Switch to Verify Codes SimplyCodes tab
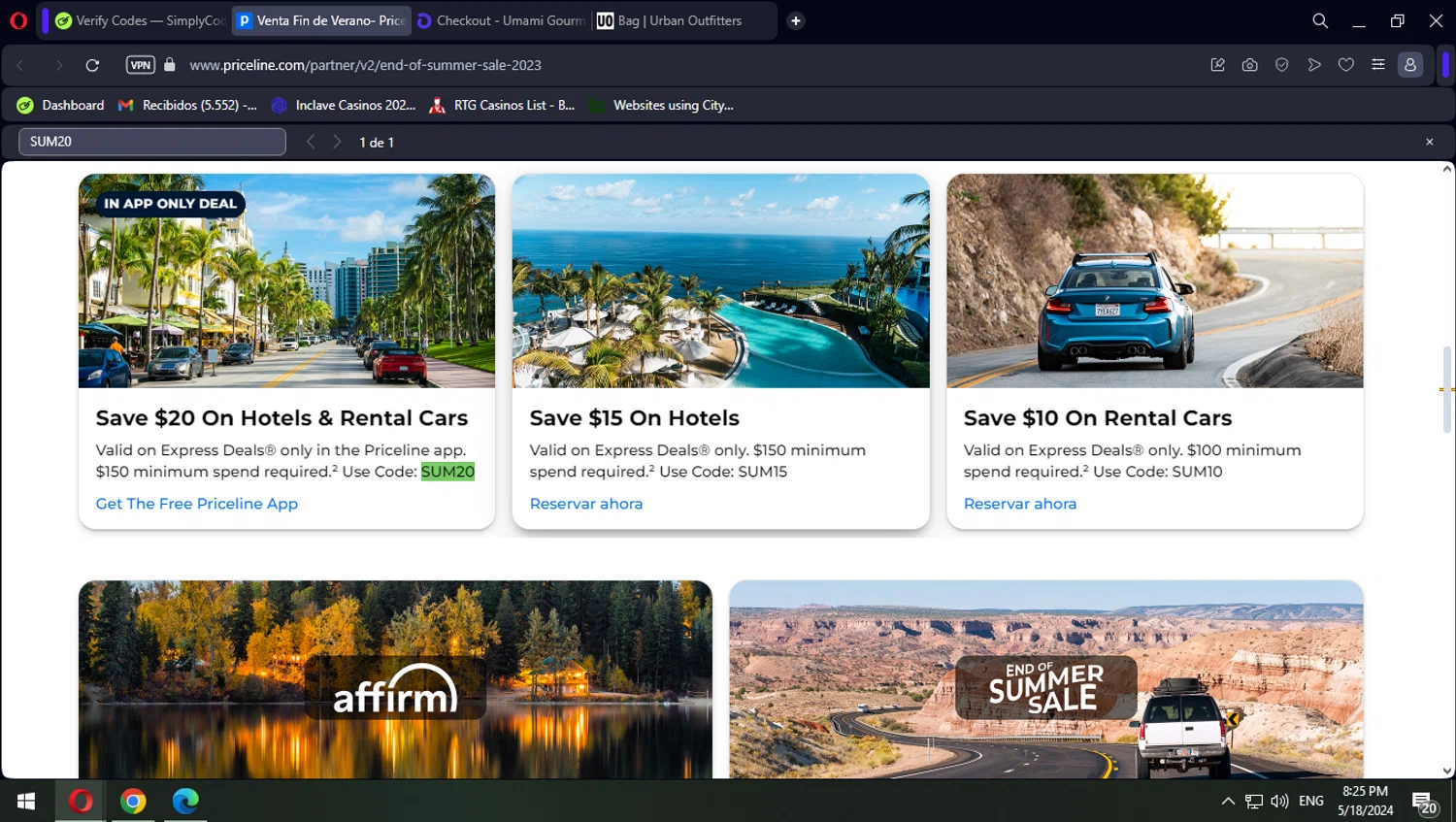Screen dimensions: 1456x822 pyautogui.click(x=140, y=20)
